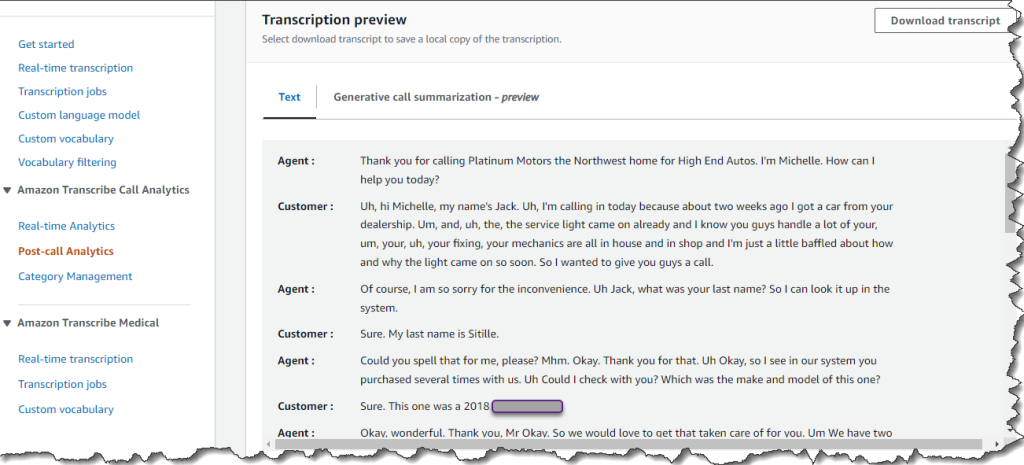The width and height of the screenshot is (1024, 465).
Task: Open Real-time Analytics under Call Analytics
Action: pos(66,226)
